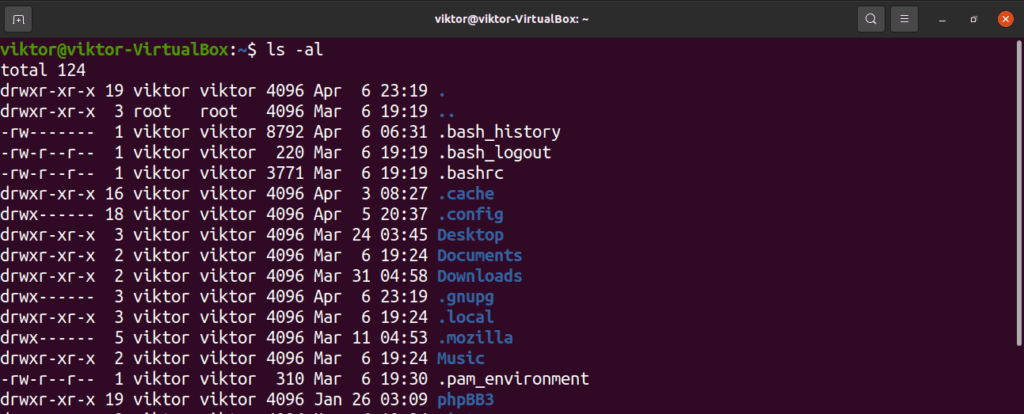The image size is (1024, 414).
Task: Click the Downloads directory name
Action: coord(480,276)
